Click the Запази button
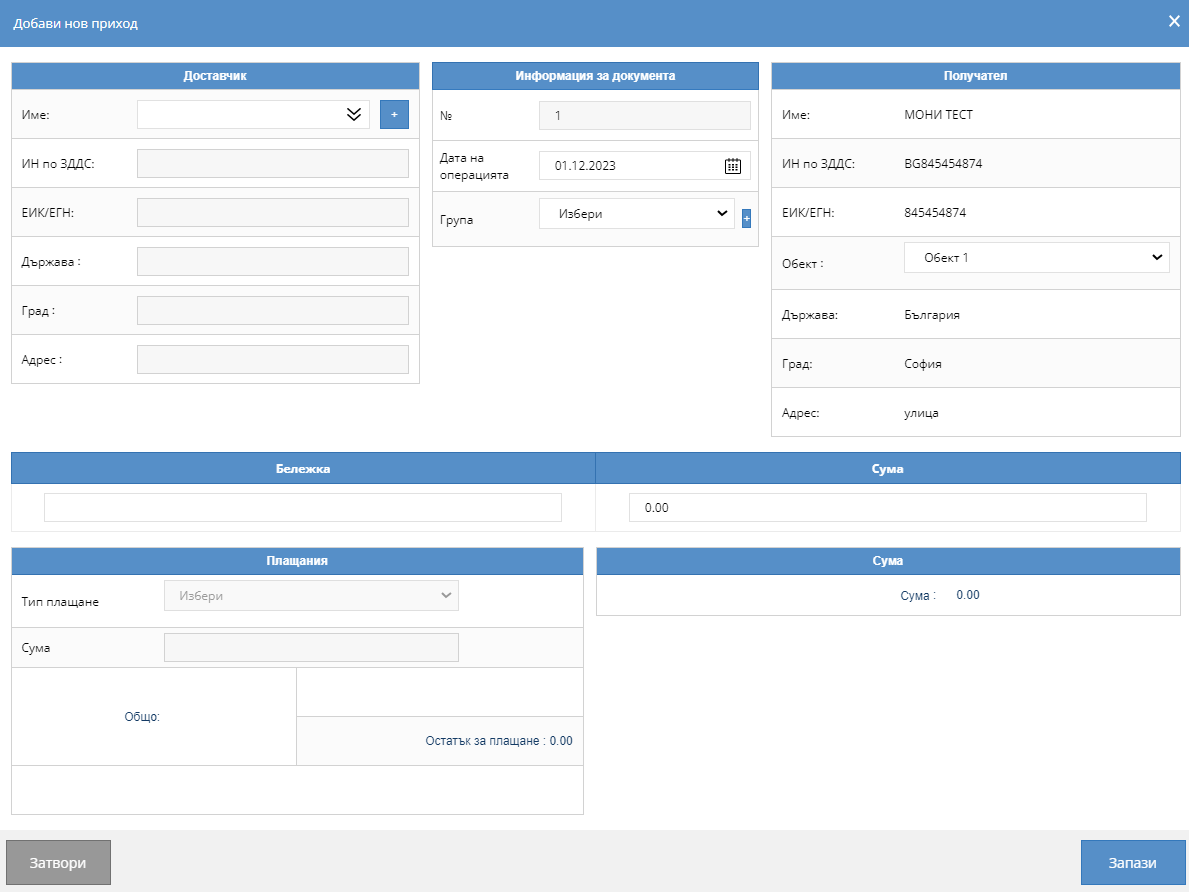Screen dimensions: 1189x892 [x=1132, y=862]
